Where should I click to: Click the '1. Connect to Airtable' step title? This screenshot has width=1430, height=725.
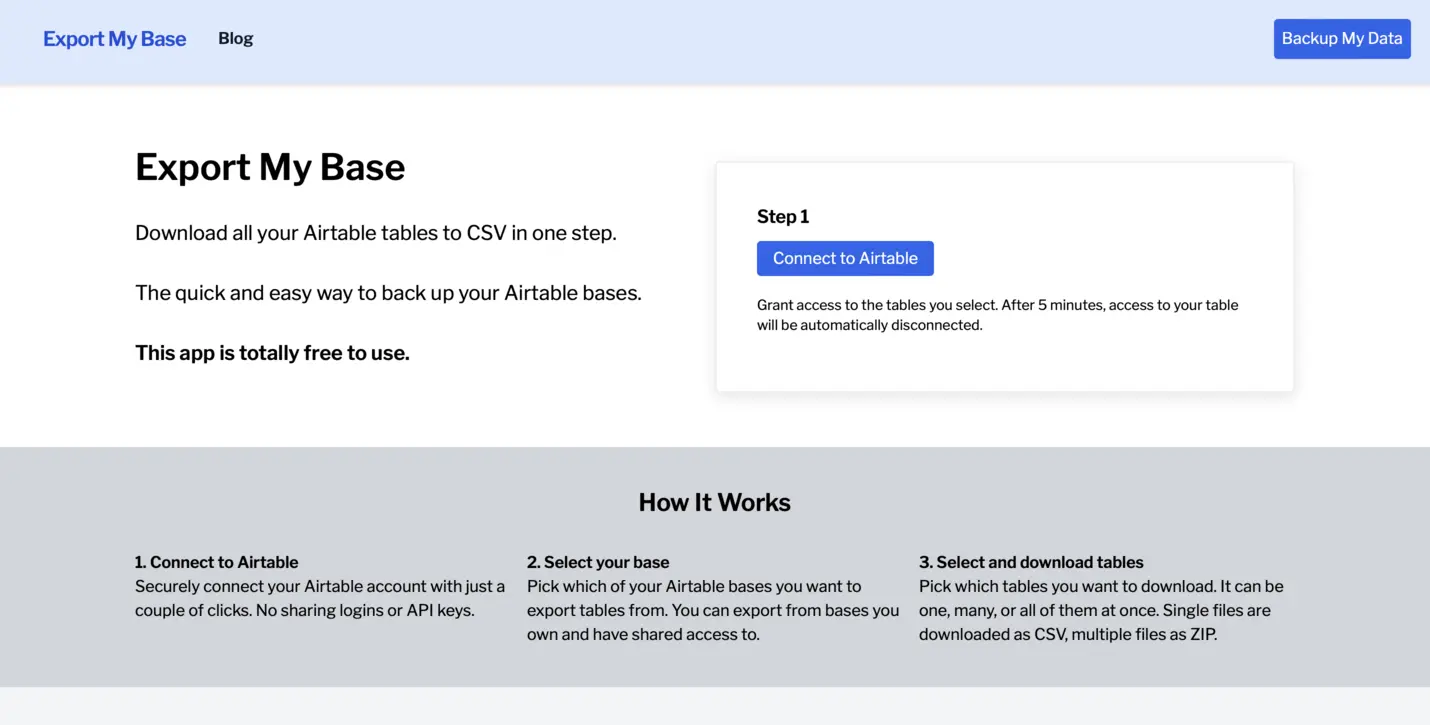click(217, 562)
